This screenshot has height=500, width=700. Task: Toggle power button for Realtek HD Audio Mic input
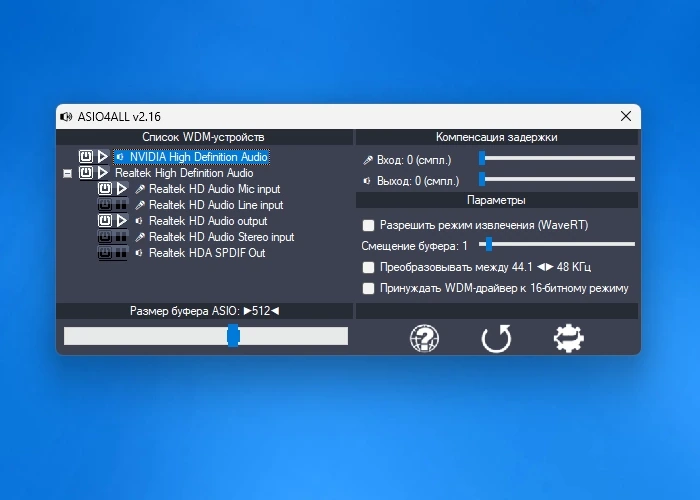(x=105, y=188)
